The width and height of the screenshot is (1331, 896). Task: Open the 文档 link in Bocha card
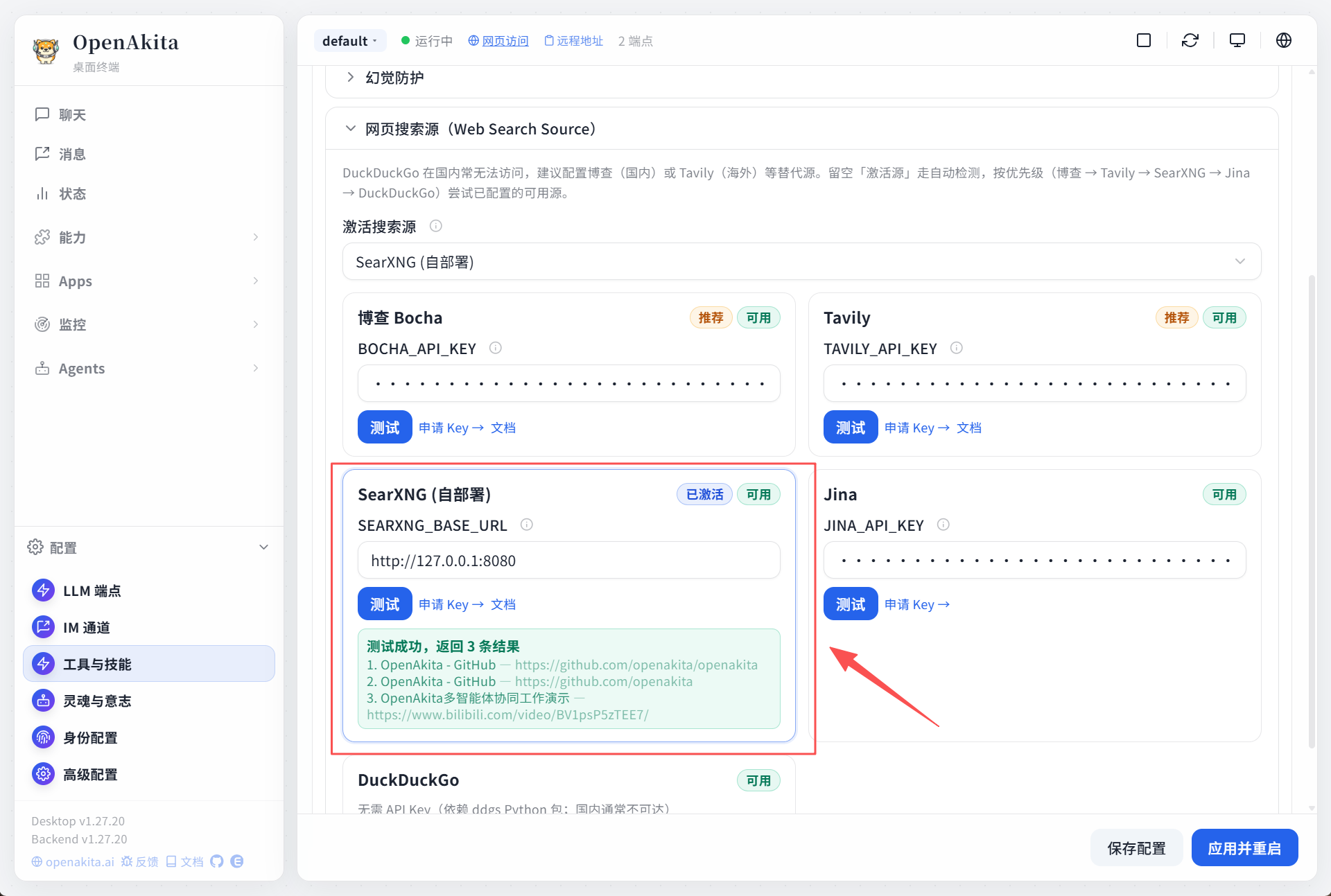(503, 428)
